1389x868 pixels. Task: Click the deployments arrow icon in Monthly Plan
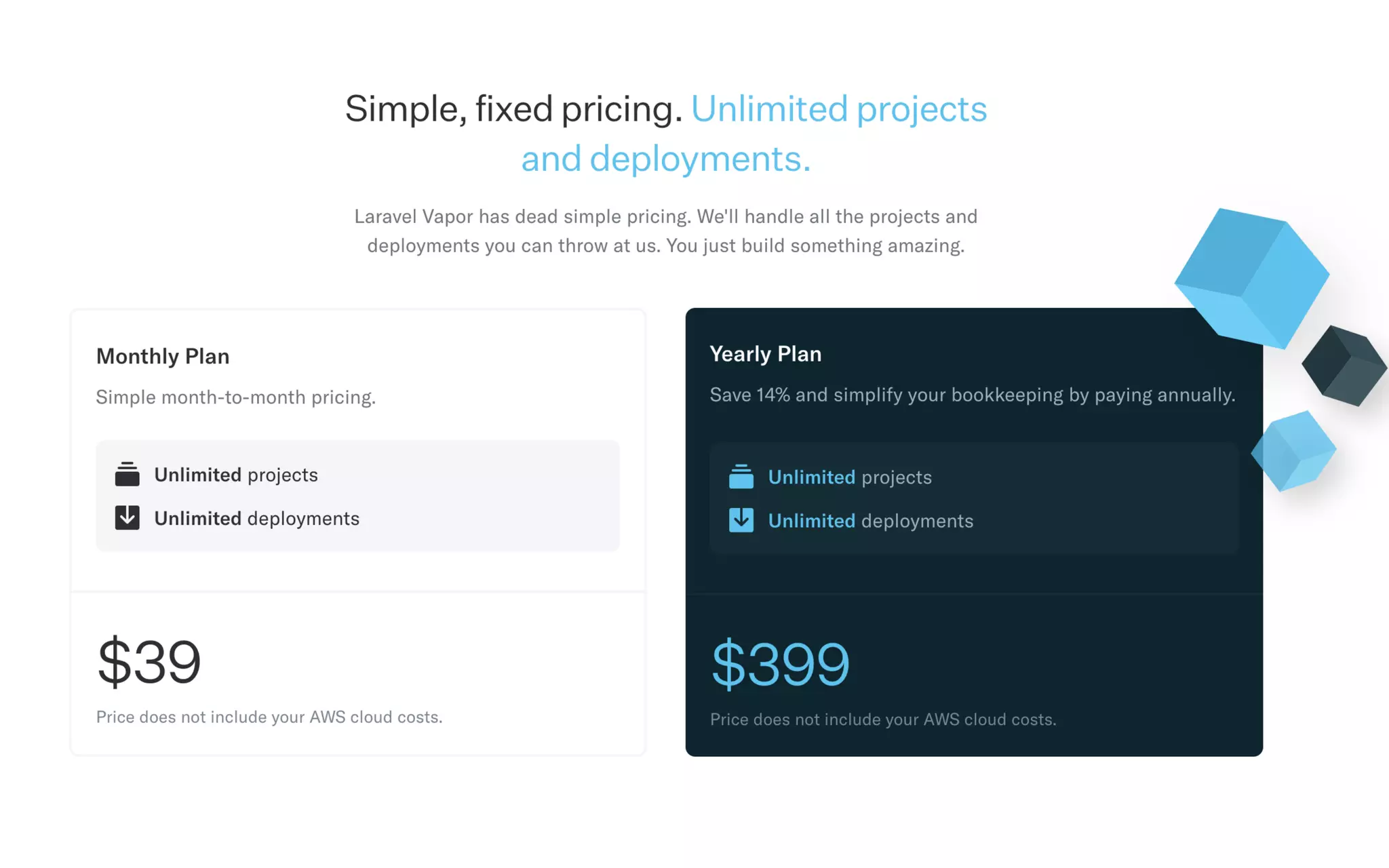pos(127,518)
